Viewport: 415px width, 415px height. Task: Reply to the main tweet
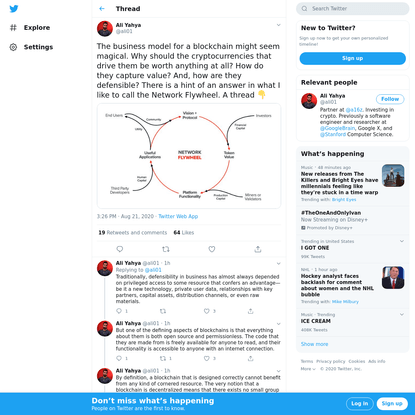(120, 249)
